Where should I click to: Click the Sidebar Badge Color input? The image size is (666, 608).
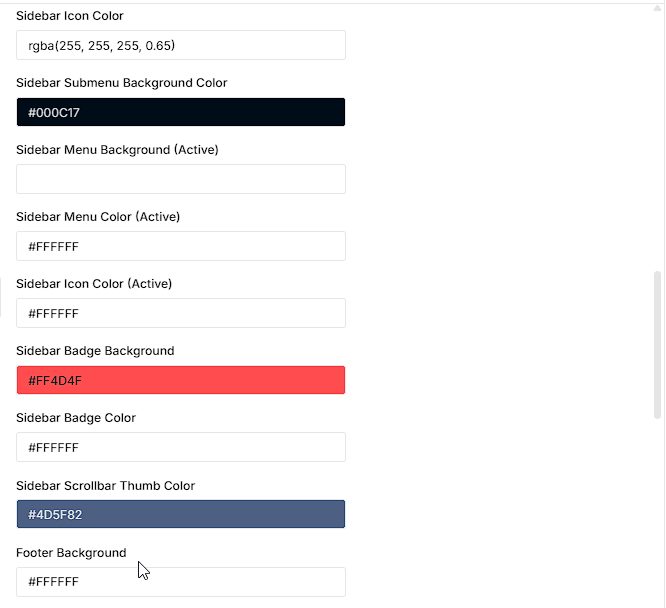(181, 447)
